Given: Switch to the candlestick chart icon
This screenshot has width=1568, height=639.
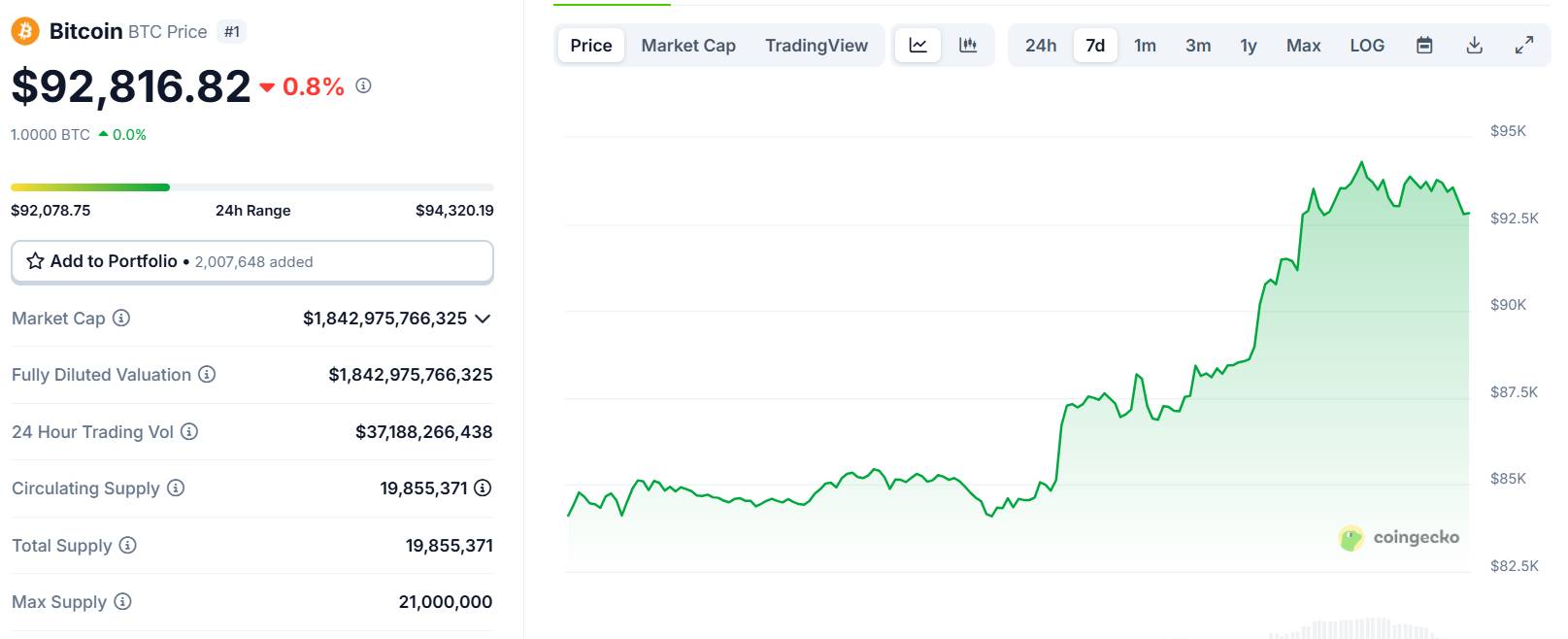Looking at the screenshot, I should (968, 45).
